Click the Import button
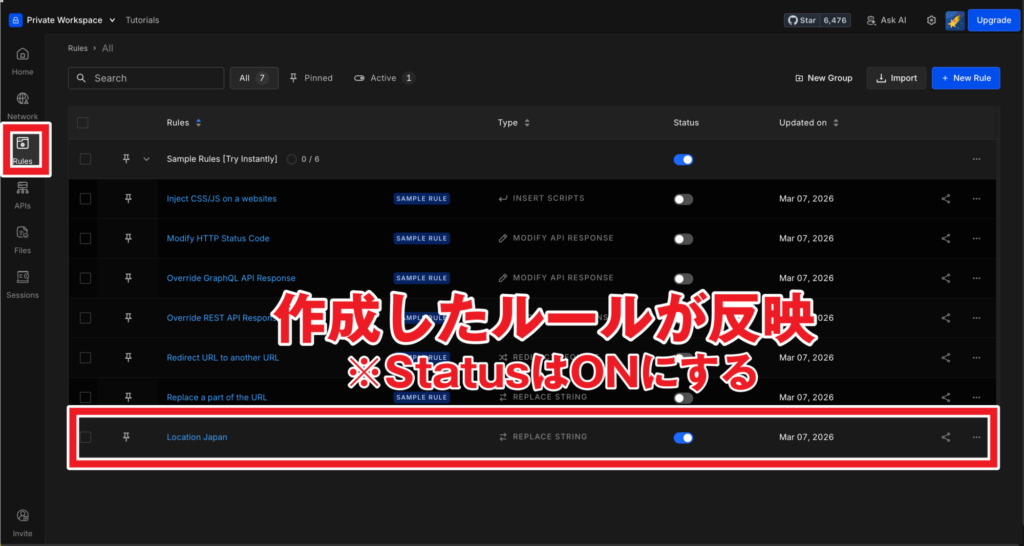 pos(896,78)
